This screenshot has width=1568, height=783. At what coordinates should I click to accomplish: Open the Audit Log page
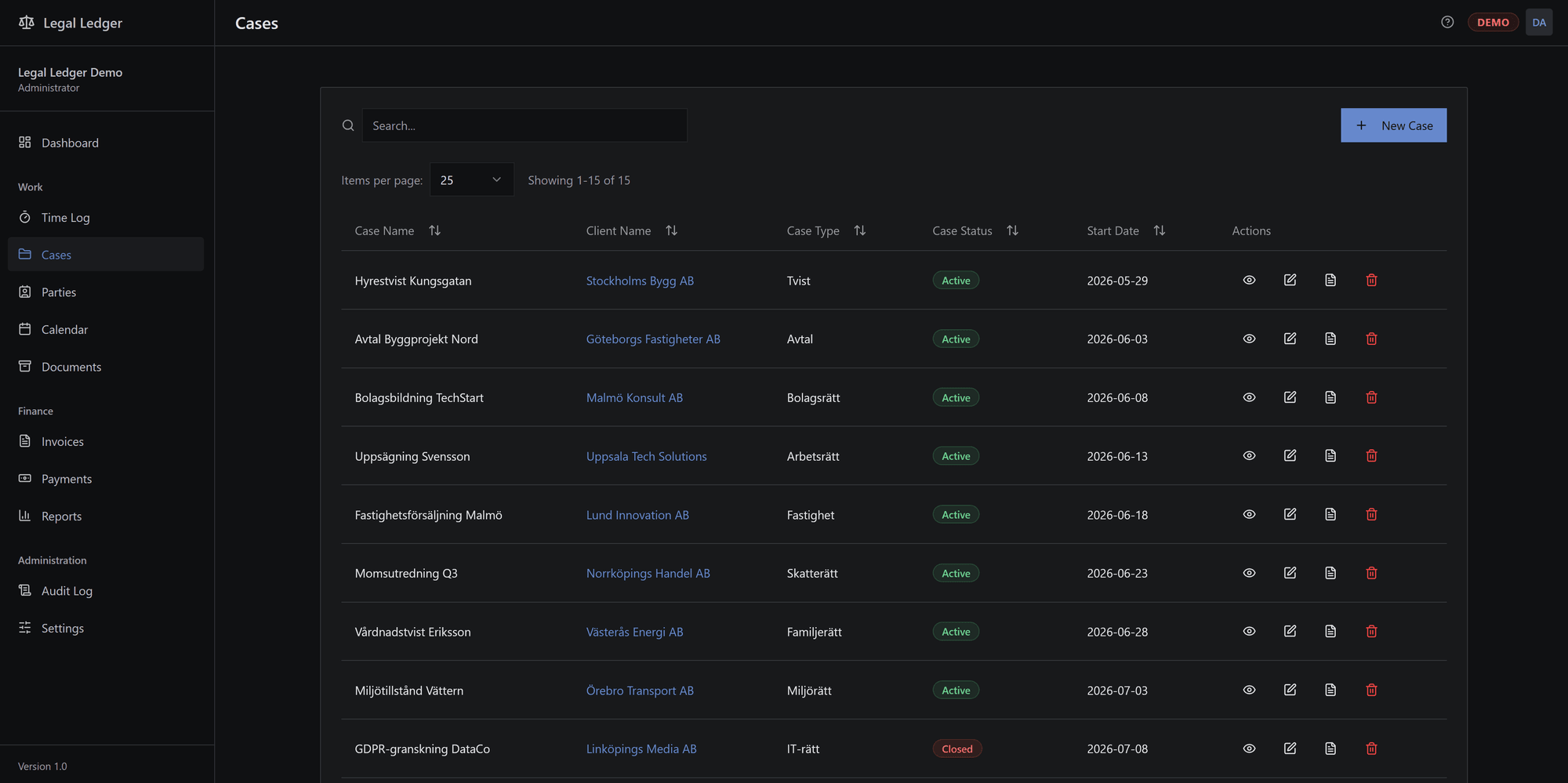coord(106,591)
